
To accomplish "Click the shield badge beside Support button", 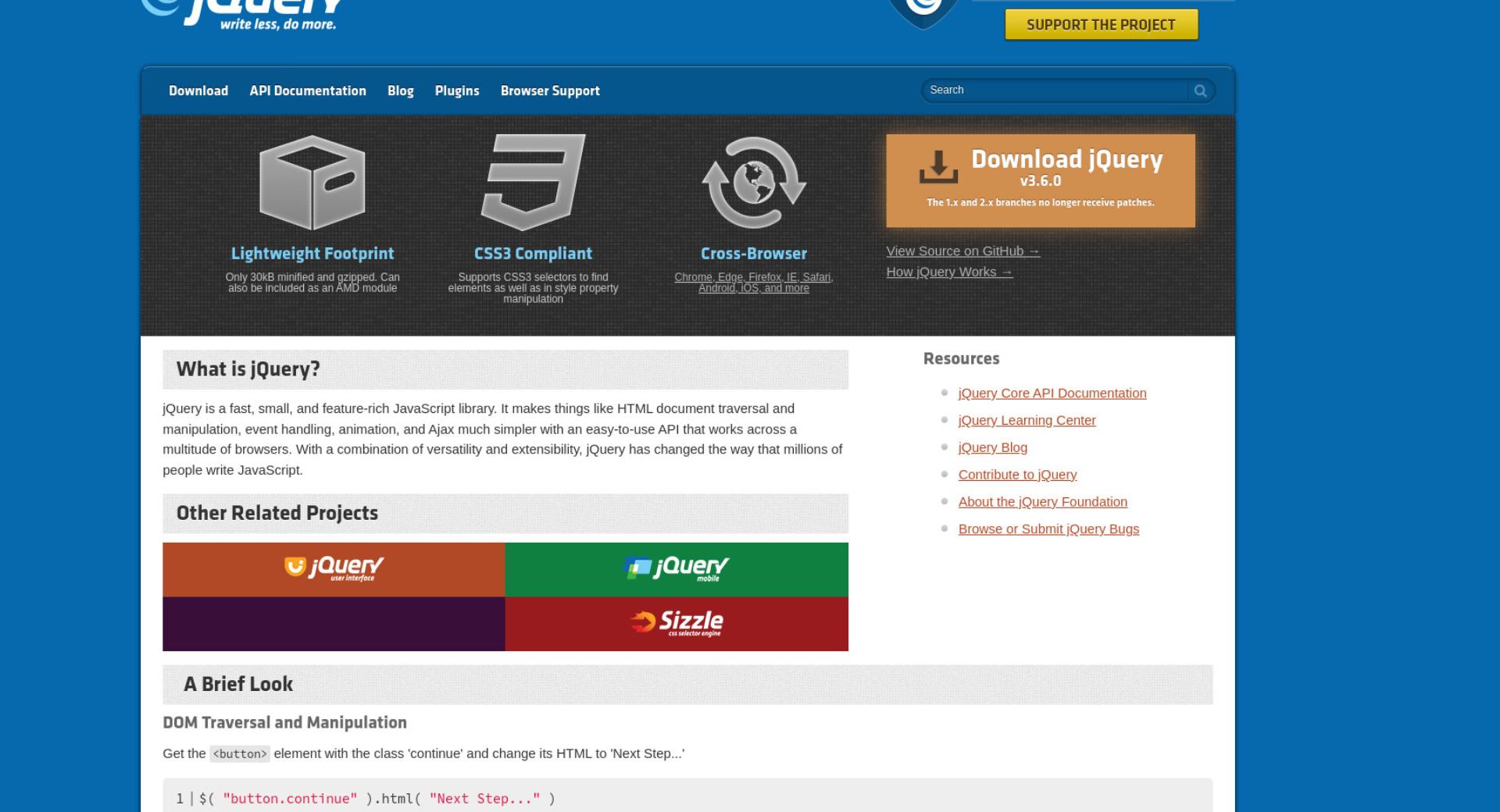I will 923,14.
